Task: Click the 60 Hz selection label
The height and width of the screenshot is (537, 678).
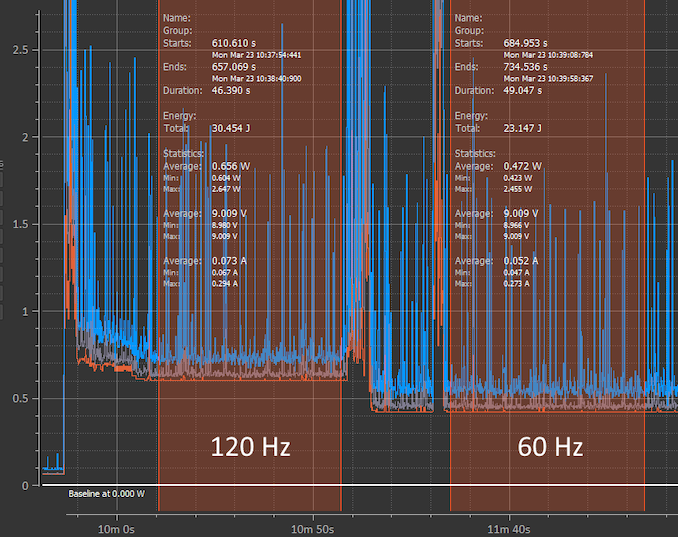Action: (x=550, y=446)
